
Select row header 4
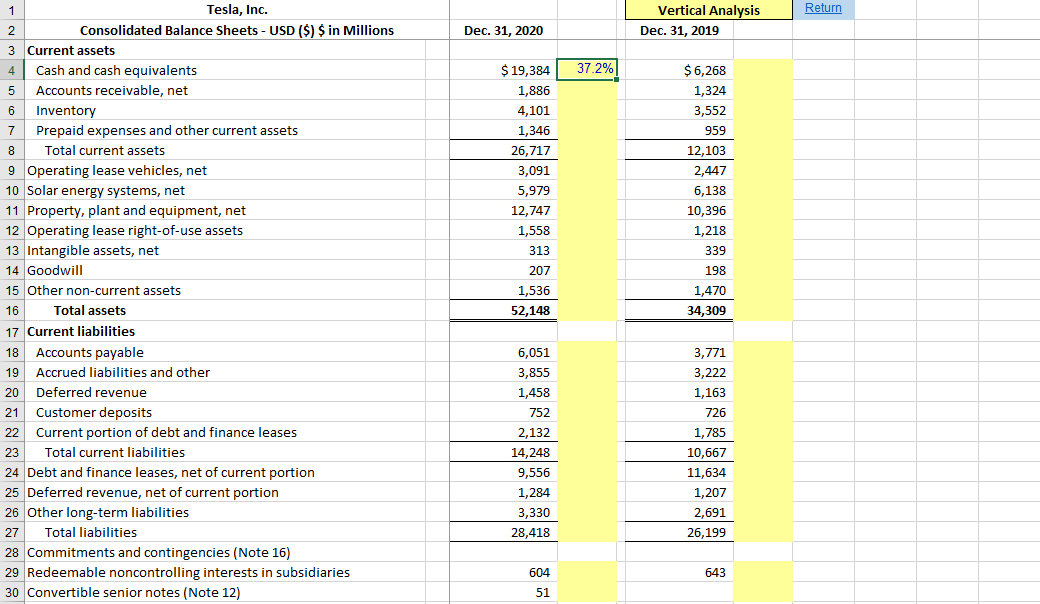tap(11, 70)
